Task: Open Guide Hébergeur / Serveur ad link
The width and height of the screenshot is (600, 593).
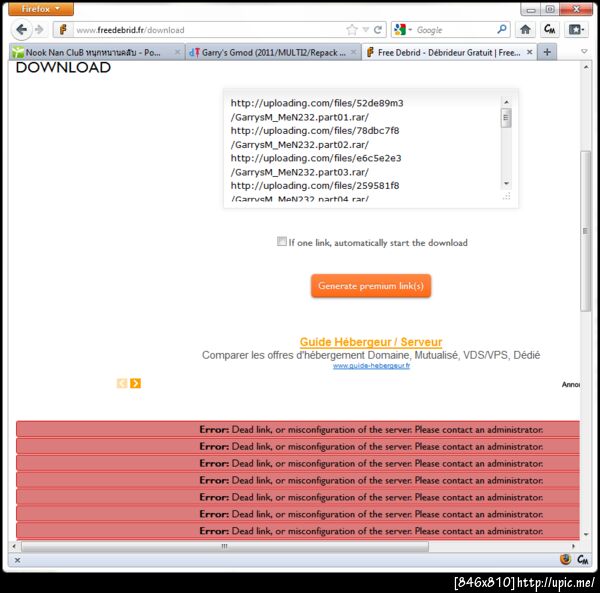Action: click(371, 342)
